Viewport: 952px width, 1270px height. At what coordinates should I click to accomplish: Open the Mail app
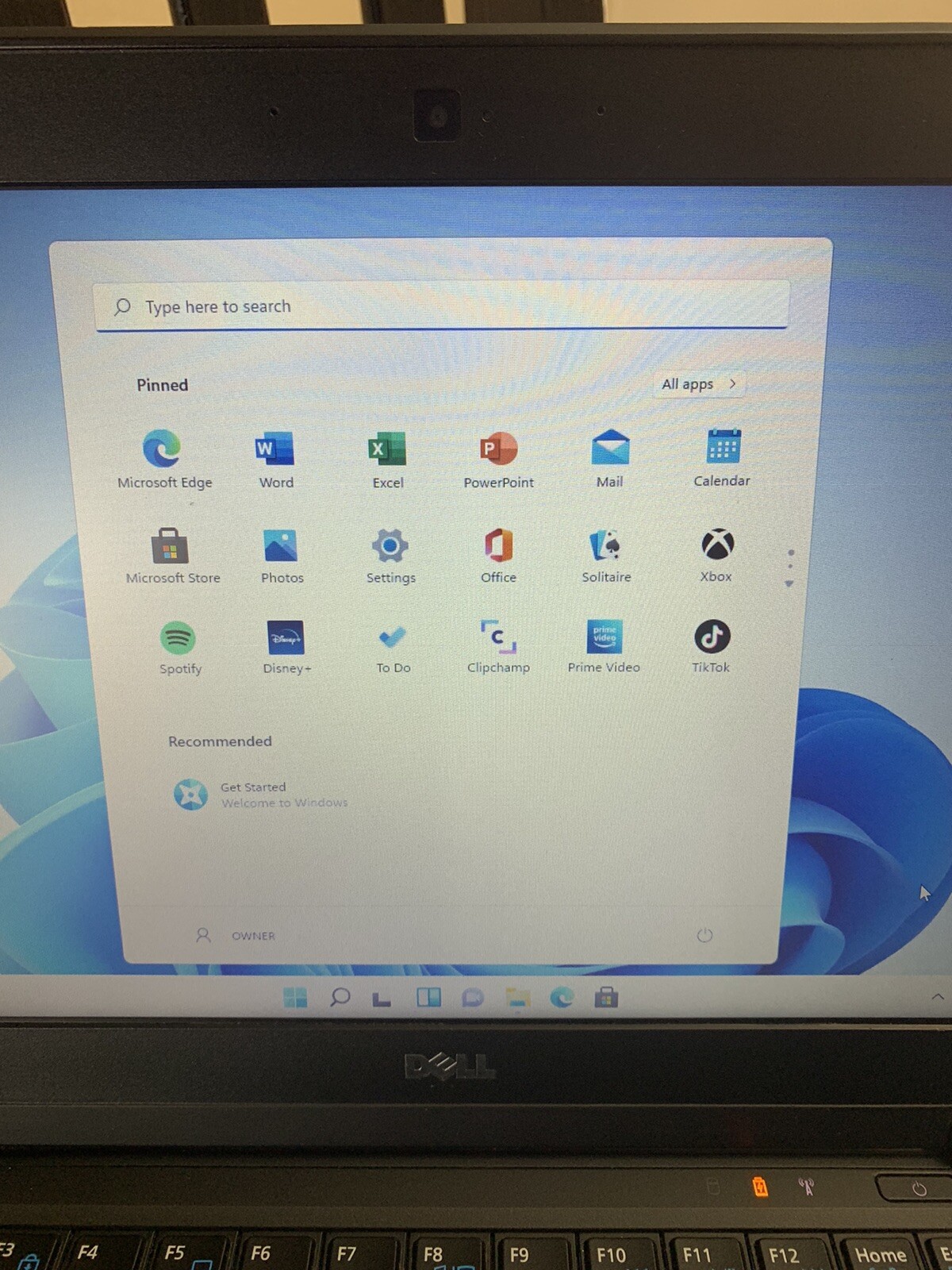(609, 458)
